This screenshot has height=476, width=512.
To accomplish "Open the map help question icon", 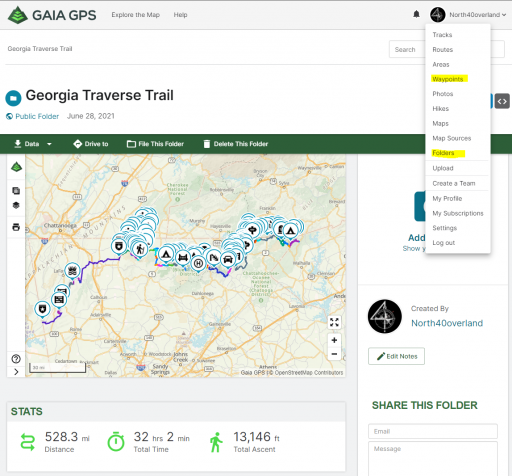I will (16, 359).
